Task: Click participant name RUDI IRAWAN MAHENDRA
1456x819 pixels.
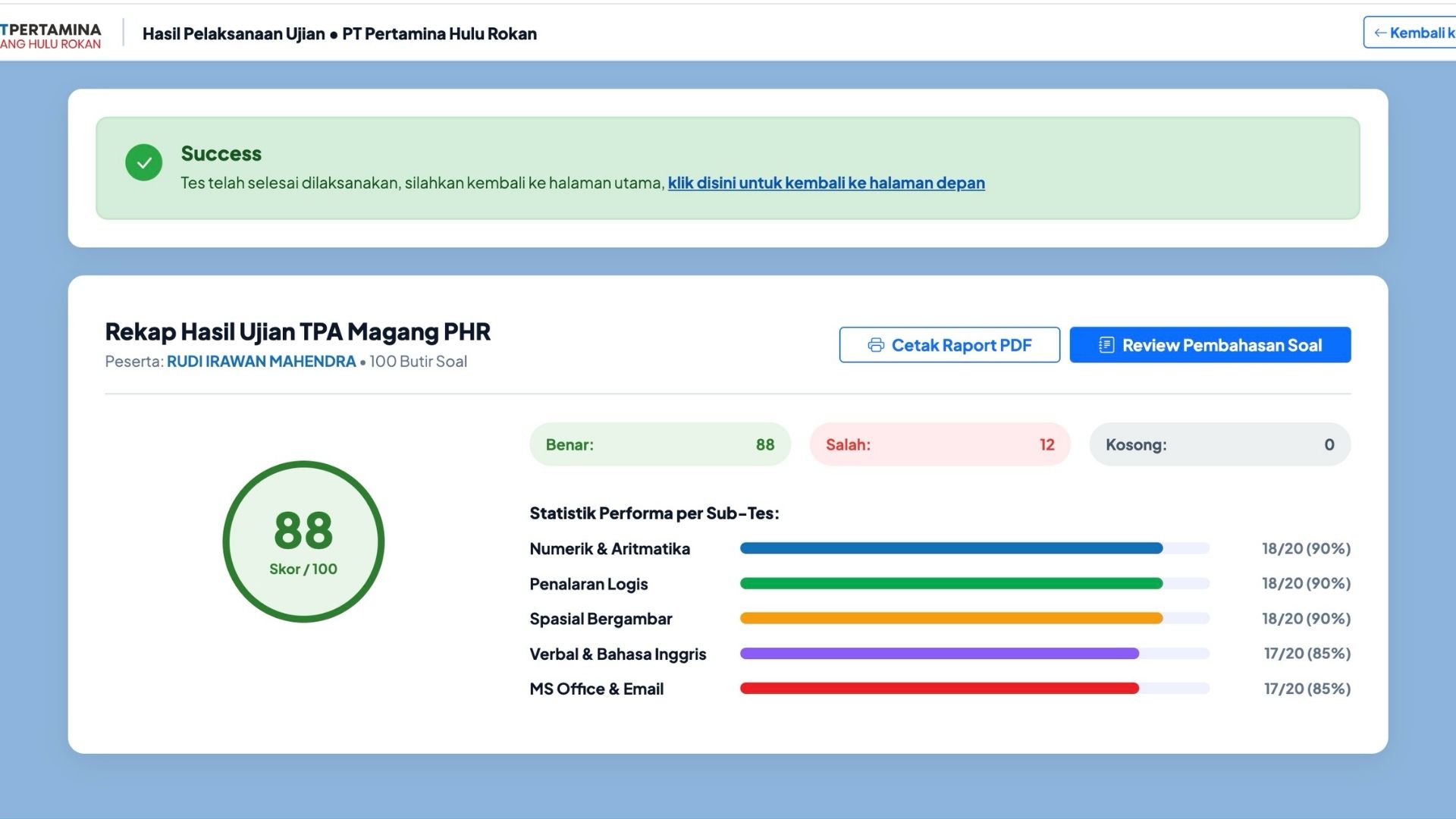Action: [x=261, y=362]
